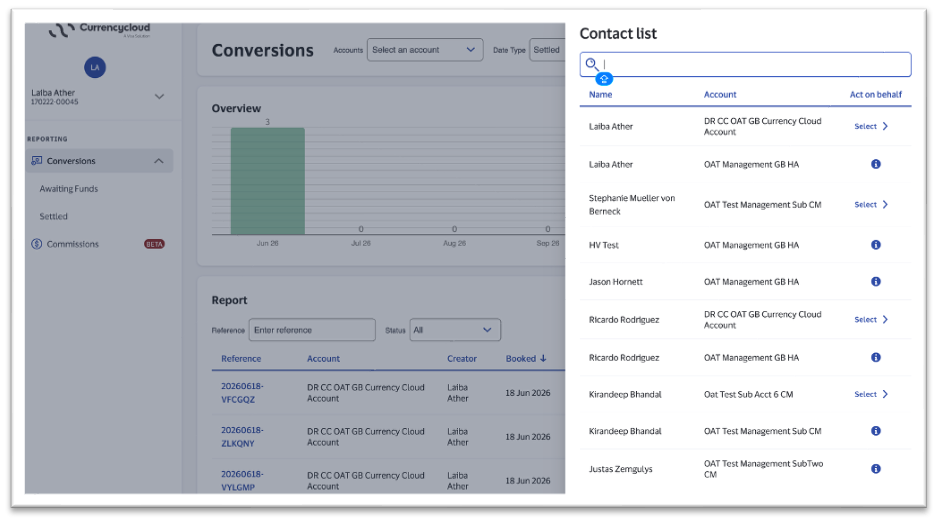Image resolution: width=938 pixels, height=522 pixels.
Task: Click the Jun 26 chart bar
Action: 267,181
